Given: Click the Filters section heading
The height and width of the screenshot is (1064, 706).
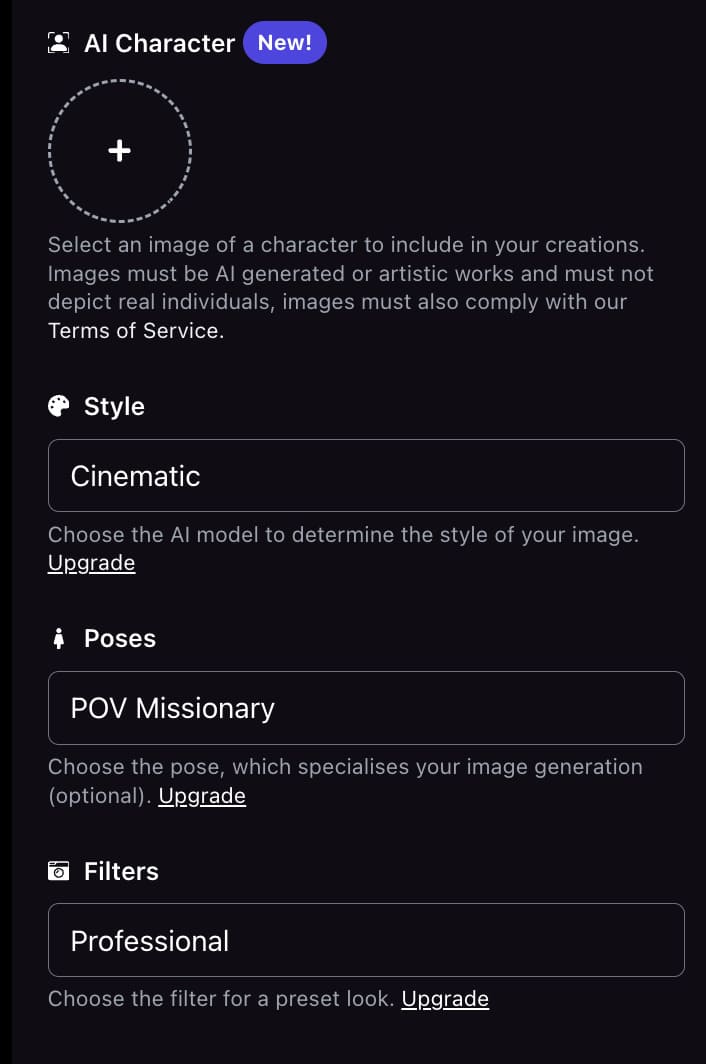Looking at the screenshot, I should pyautogui.click(x=121, y=871).
